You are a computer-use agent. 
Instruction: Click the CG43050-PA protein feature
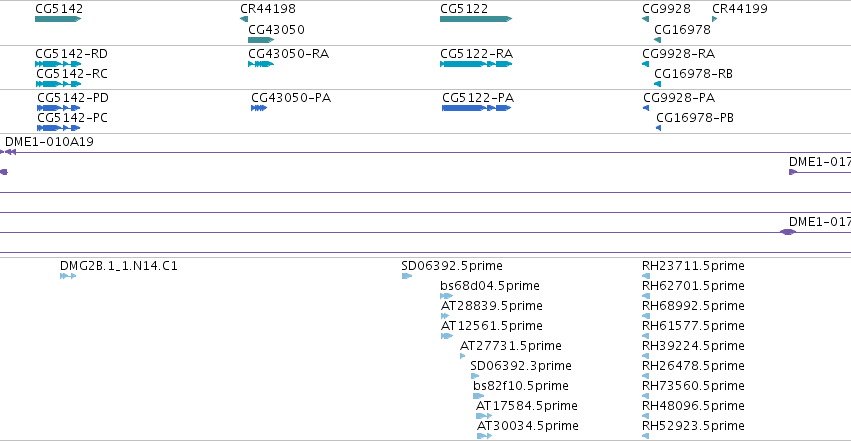[259, 108]
